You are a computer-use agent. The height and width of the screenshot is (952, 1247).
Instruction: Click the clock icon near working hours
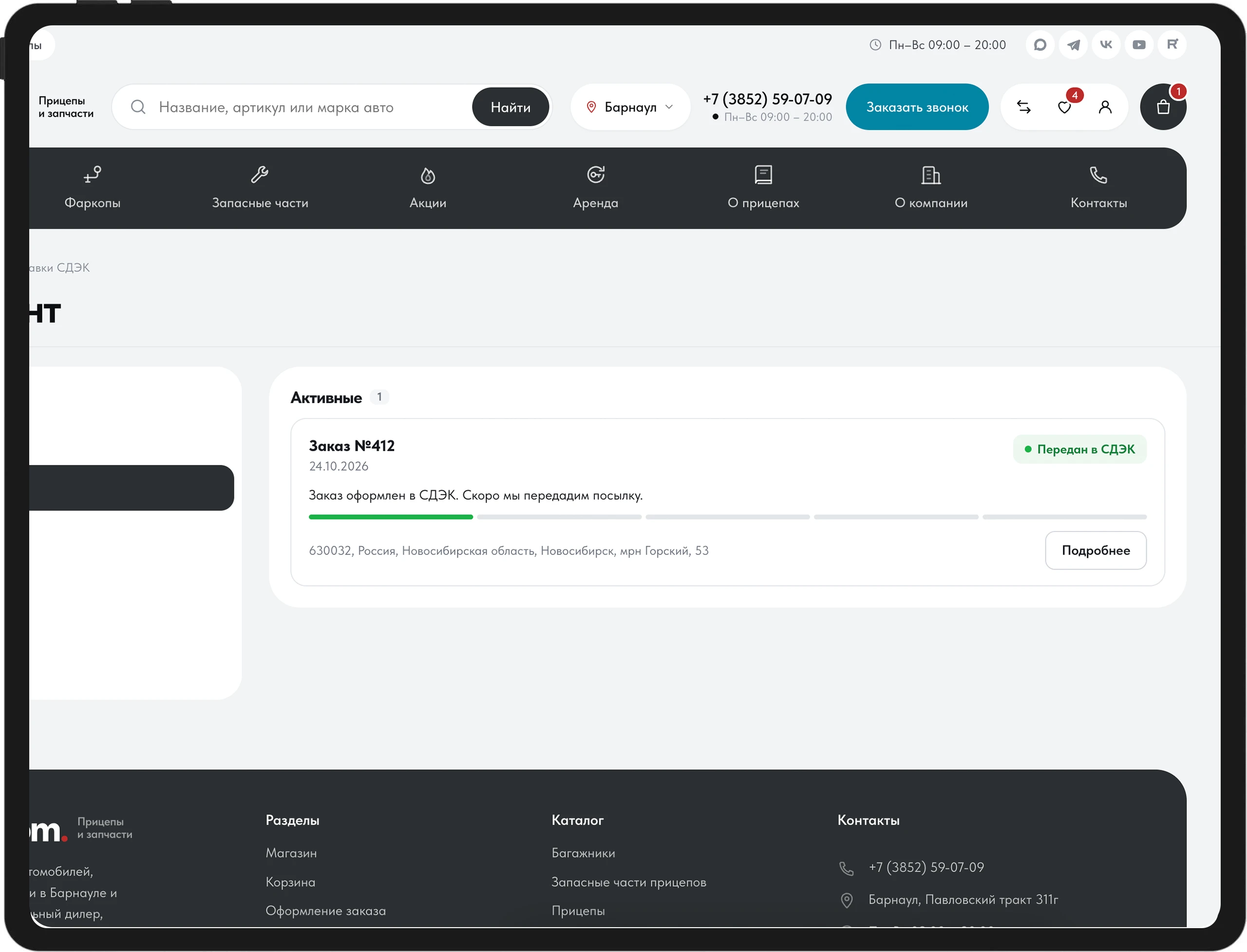coord(875,45)
